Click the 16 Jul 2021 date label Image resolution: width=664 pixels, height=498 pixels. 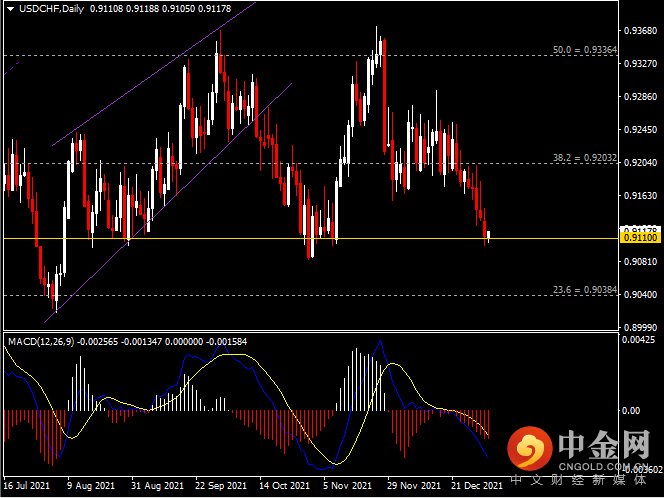click(x=27, y=485)
